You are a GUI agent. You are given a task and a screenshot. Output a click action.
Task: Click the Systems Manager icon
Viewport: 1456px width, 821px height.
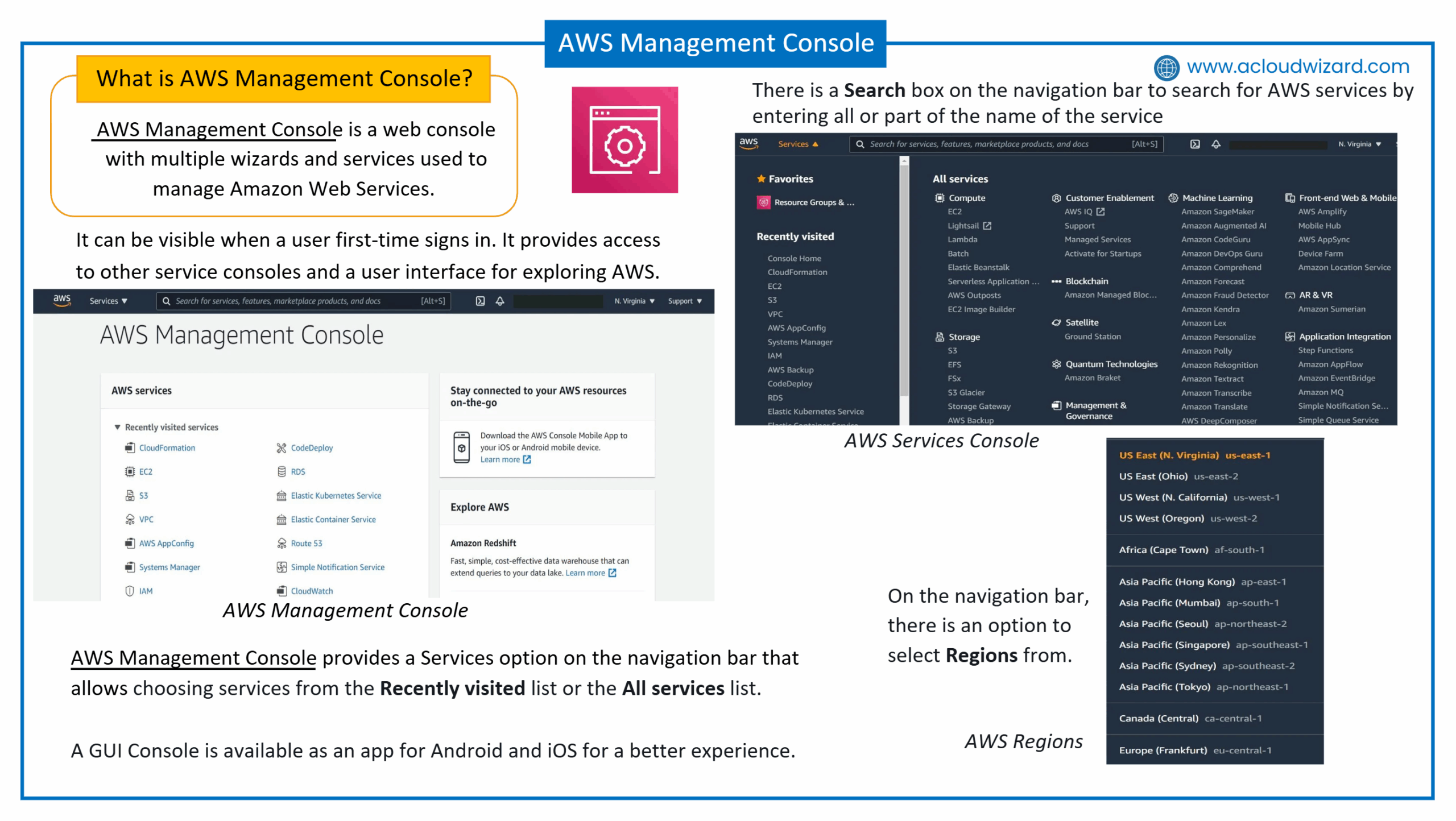point(130,567)
